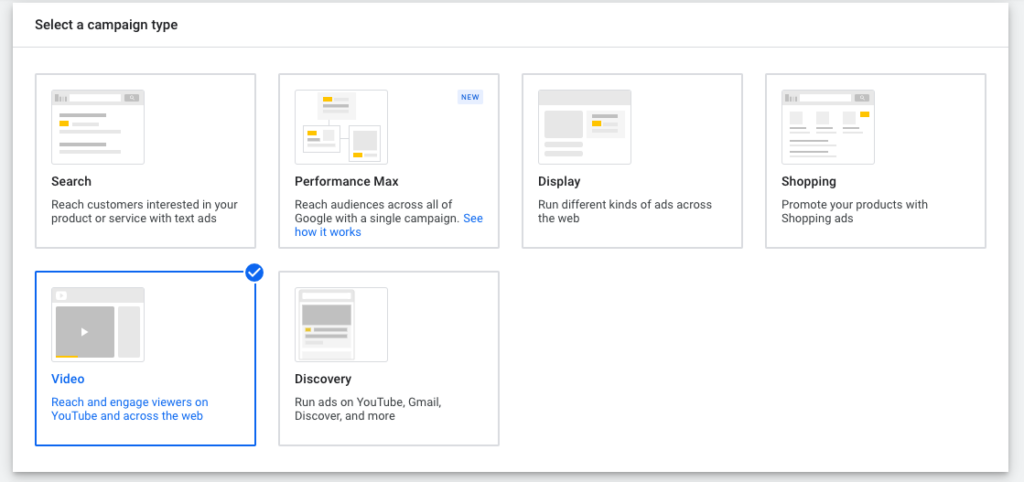This screenshot has height=482, width=1024.
Task: Click 'Promote your products with Shopping ads'
Action: (x=854, y=212)
